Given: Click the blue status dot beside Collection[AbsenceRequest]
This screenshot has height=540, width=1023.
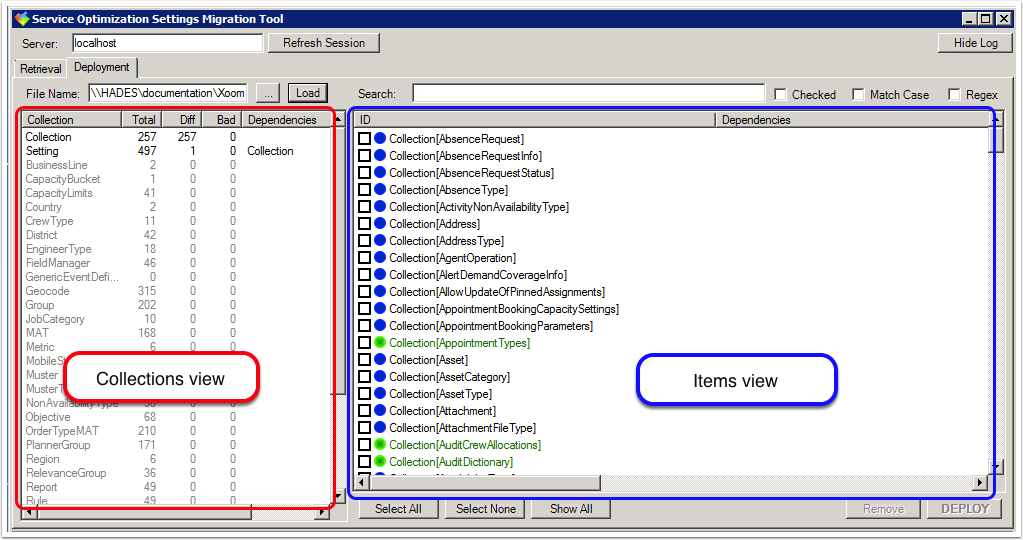Looking at the screenshot, I should [x=380, y=139].
